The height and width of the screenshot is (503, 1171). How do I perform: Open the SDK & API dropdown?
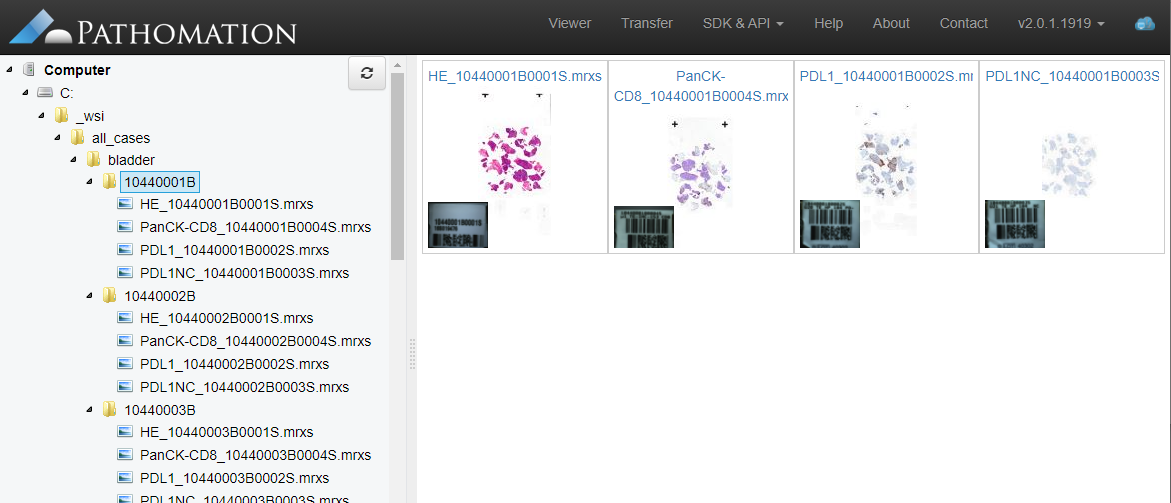(x=744, y=23)
